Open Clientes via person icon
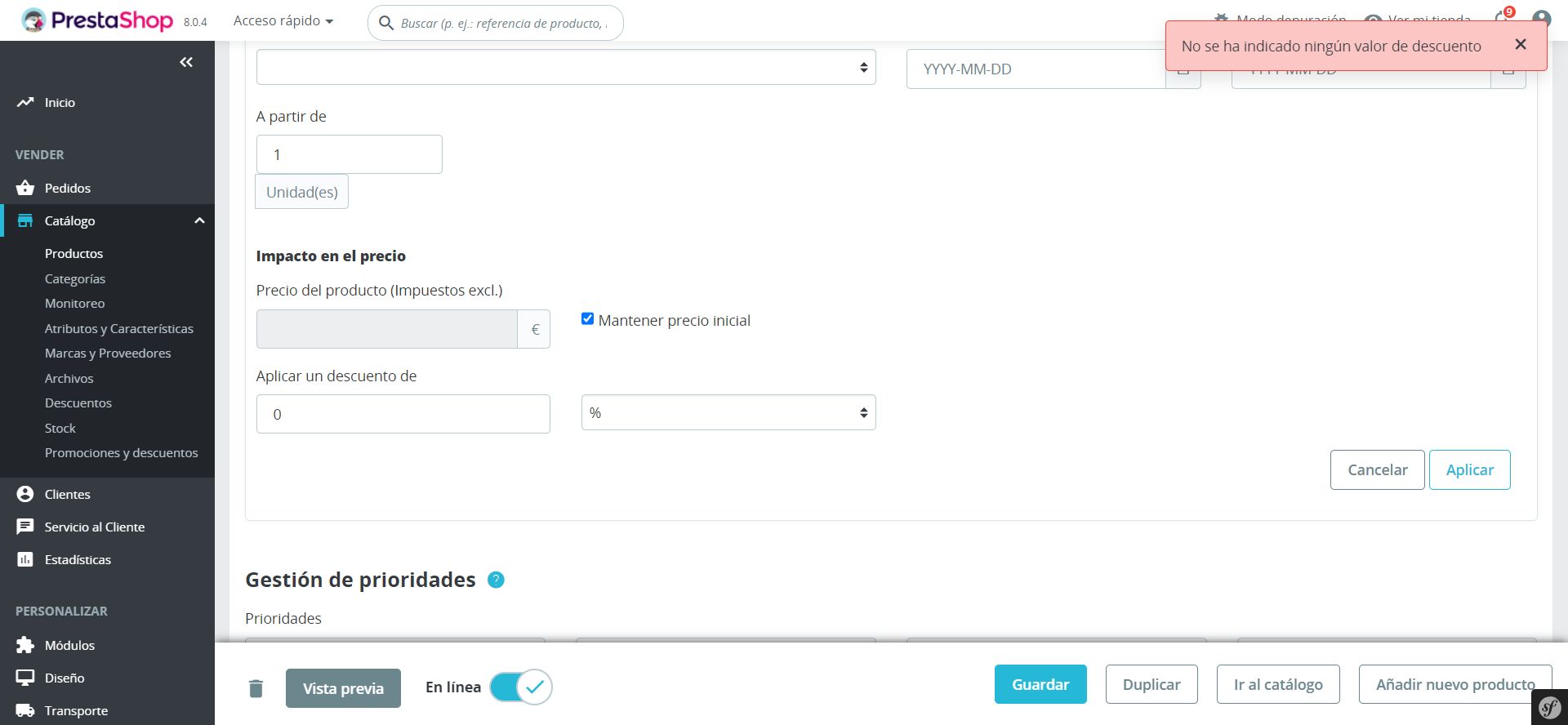Viewport: 1568px width, 725px height. 25,494
